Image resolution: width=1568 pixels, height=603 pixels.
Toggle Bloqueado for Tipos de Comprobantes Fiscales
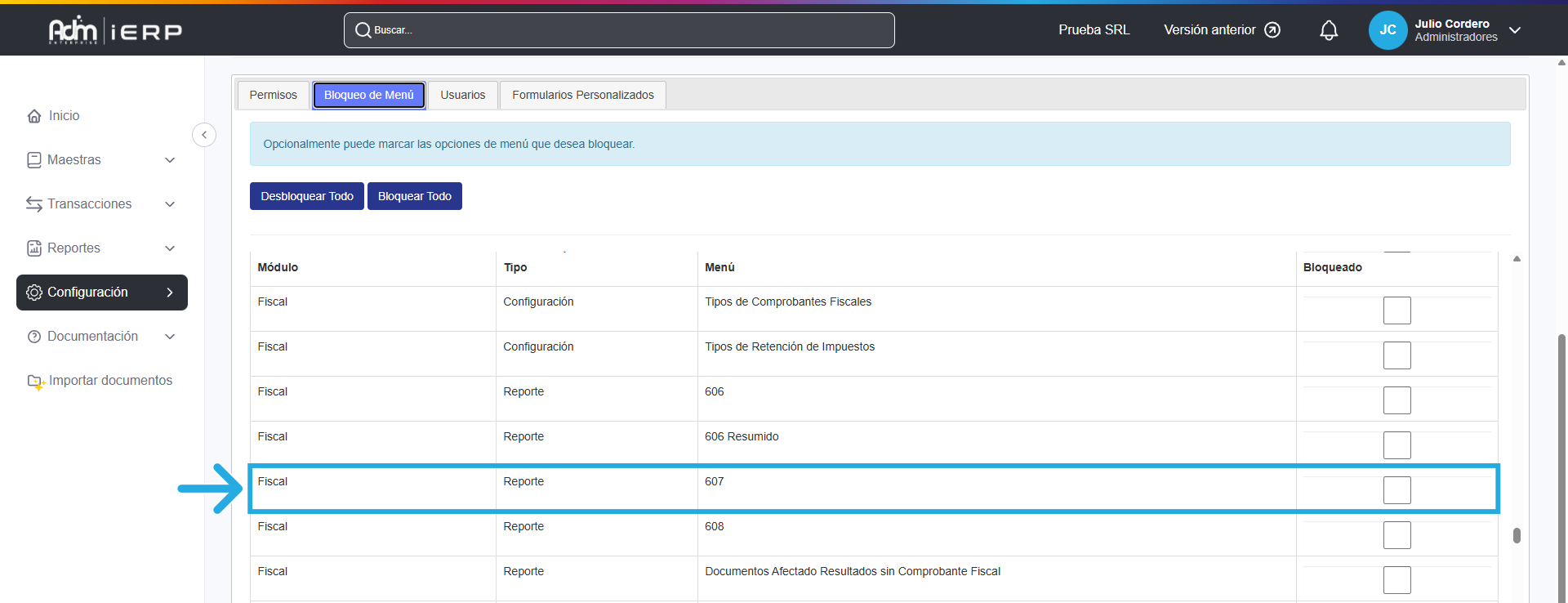pos(1396,310)
